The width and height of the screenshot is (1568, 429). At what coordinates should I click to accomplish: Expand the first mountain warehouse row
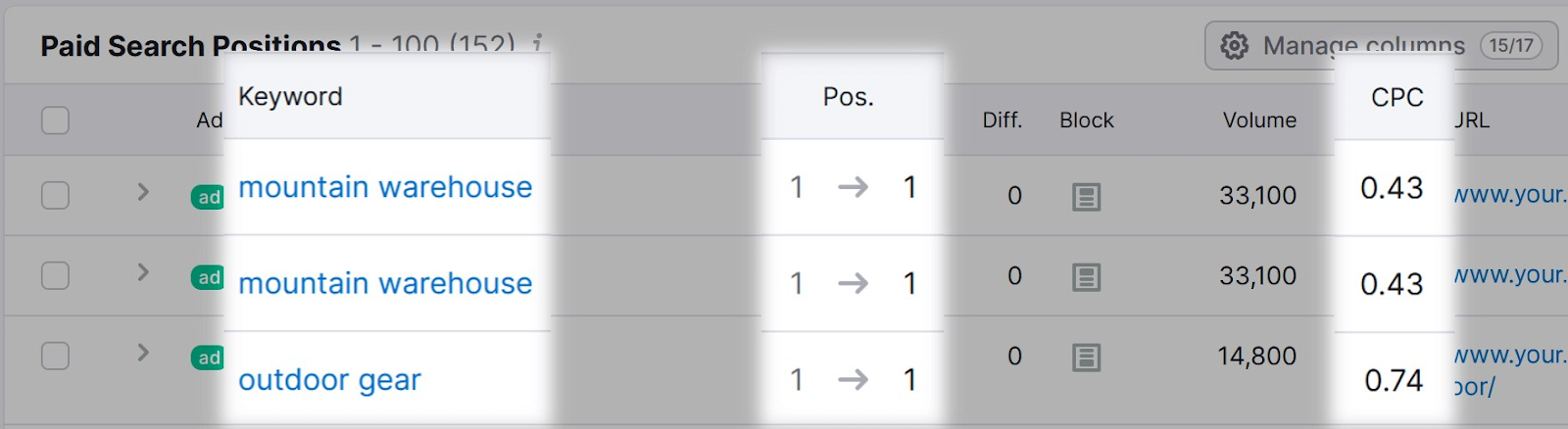(143, 191)
